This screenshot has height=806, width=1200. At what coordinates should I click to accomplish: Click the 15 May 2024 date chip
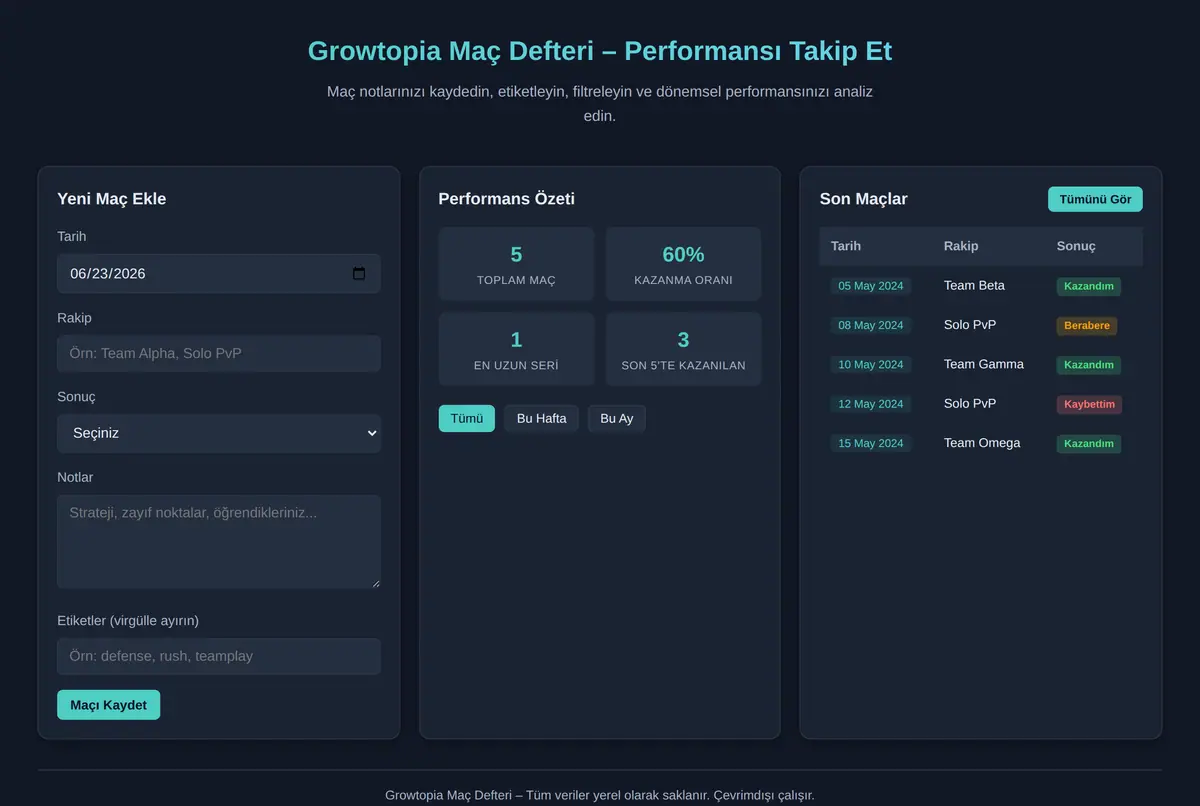pos(870,443)
